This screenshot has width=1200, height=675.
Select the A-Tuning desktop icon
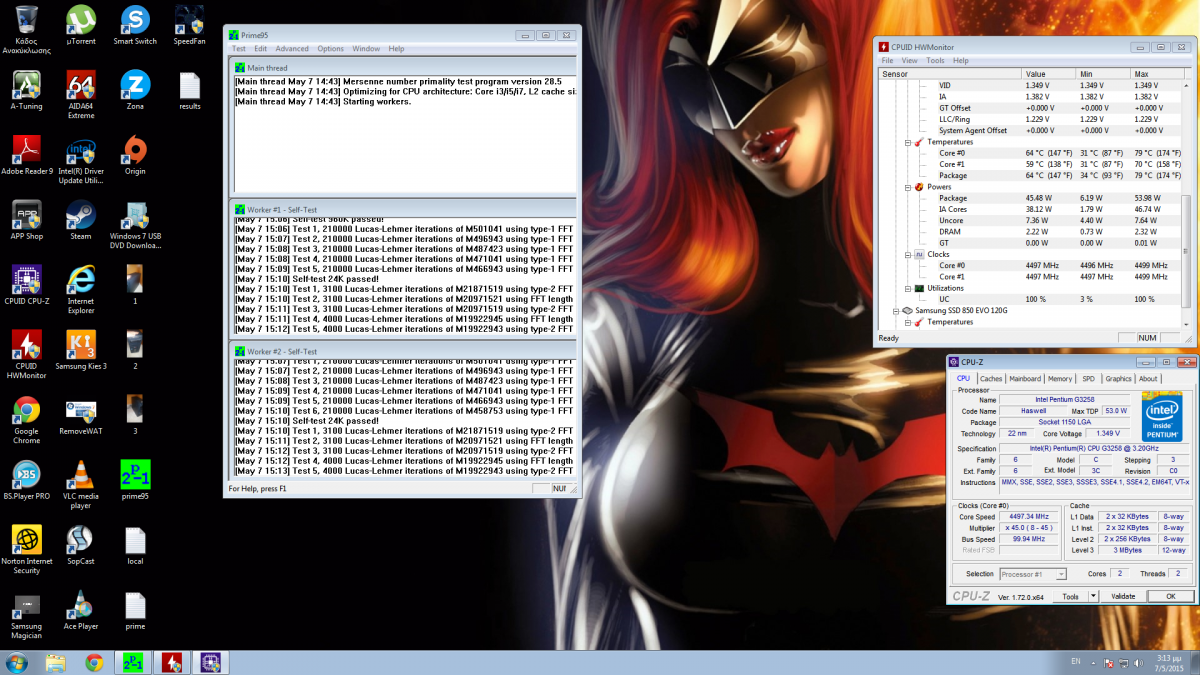(26, 90)
